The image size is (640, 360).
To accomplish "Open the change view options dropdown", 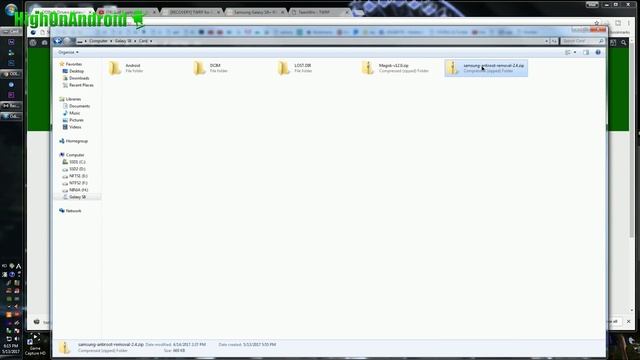I will point(575,52).
